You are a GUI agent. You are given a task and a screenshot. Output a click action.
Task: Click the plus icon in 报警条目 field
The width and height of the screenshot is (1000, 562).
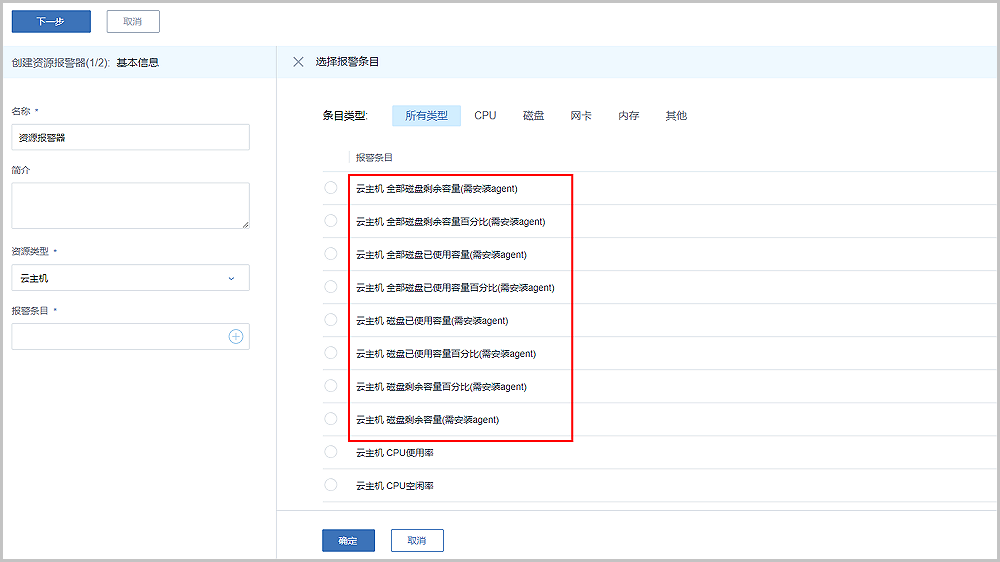click(236, 337)
